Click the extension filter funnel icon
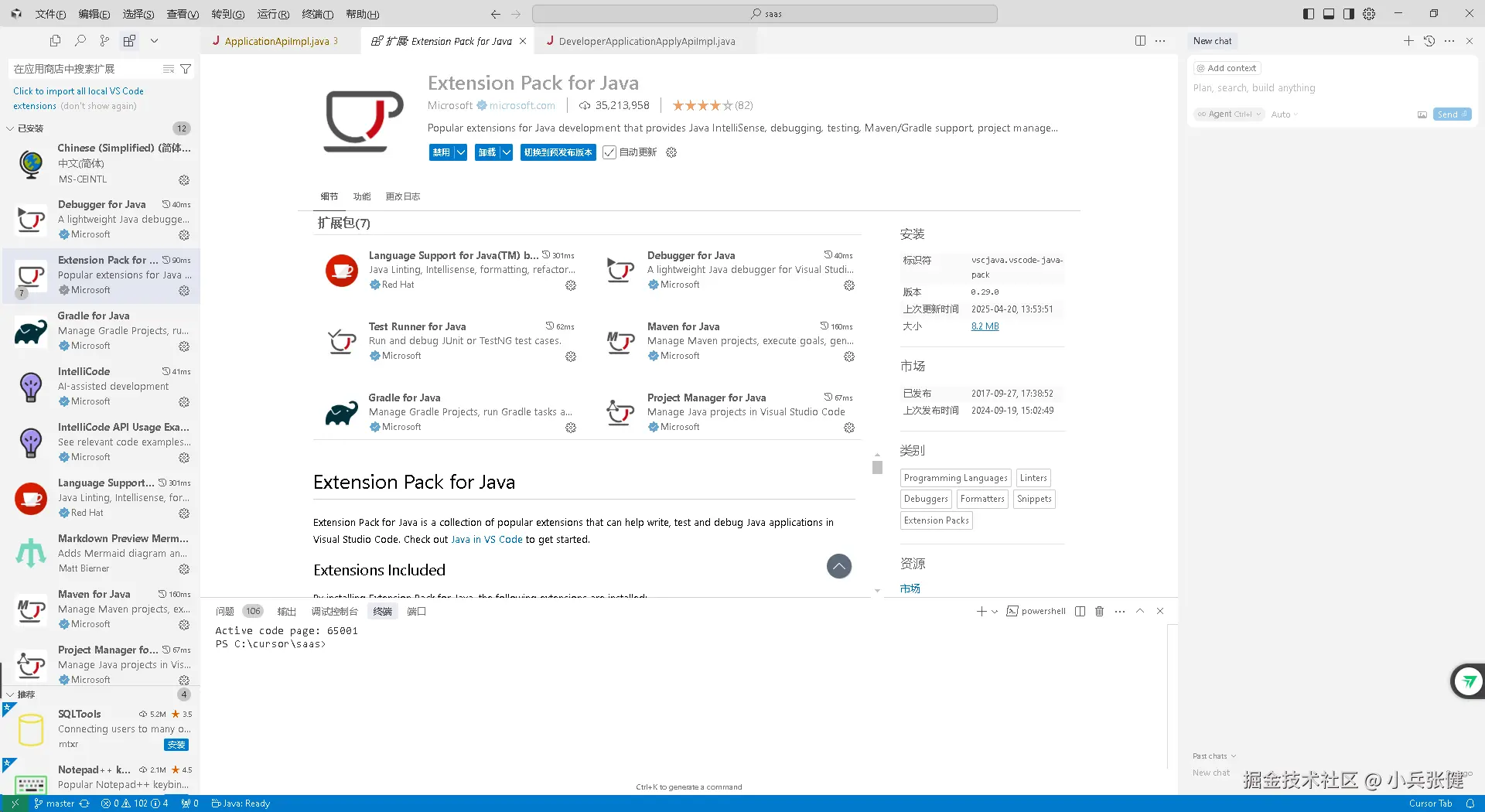 pyautogui.click(x=186, y=70)
